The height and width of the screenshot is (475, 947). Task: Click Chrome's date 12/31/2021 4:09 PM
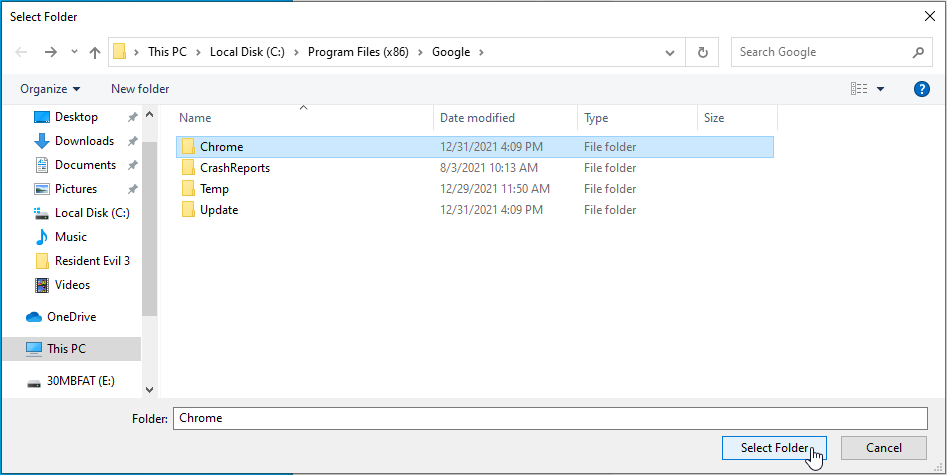pos(491,147)
